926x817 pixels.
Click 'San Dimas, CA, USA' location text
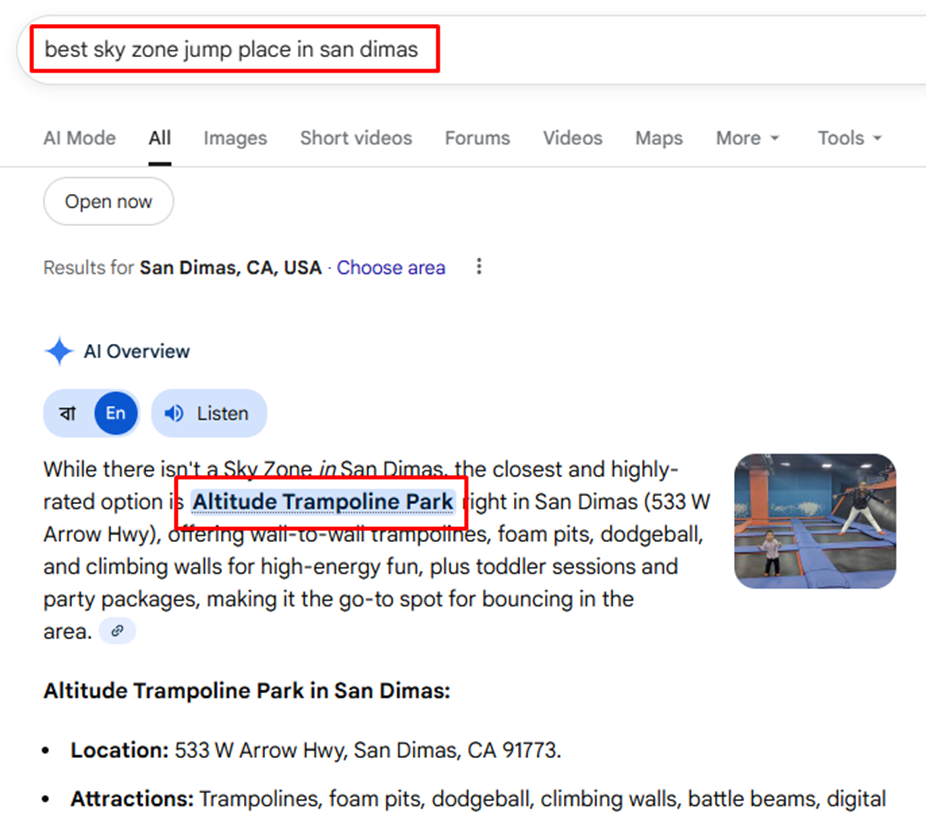pyautogui.click(x=230, y=268)
